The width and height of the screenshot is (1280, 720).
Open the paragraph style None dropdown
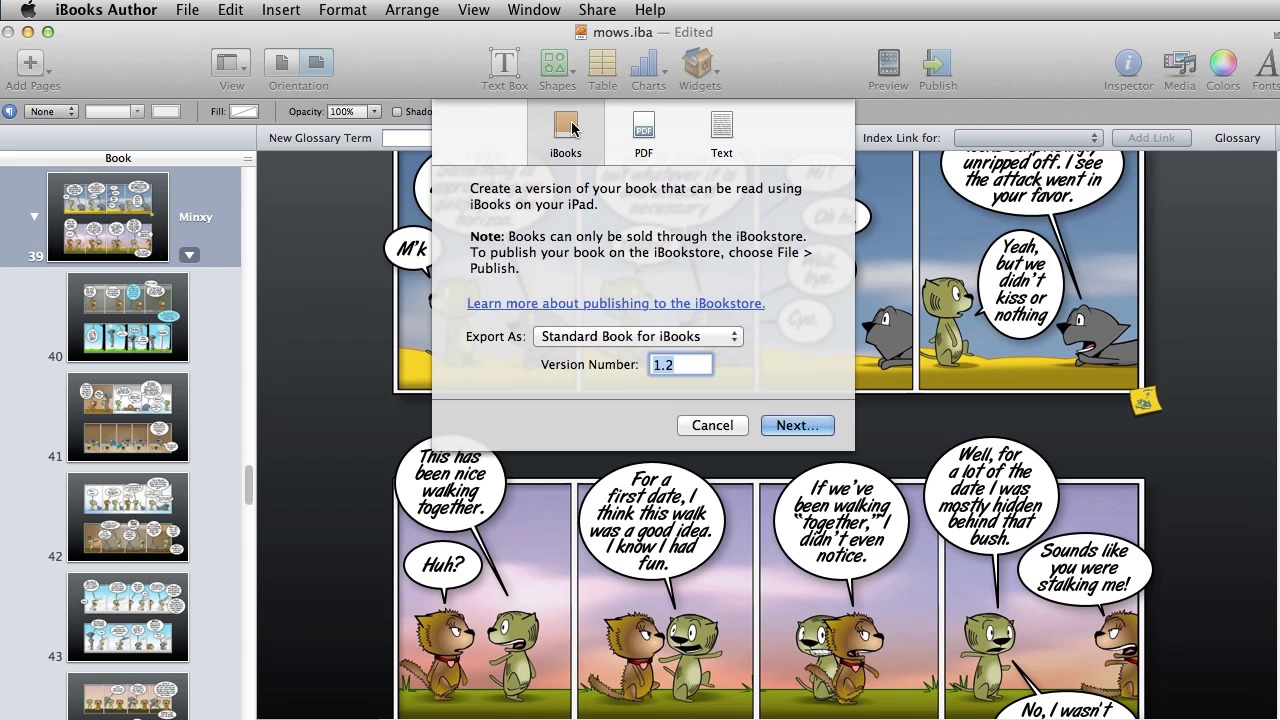click(x=53, y=111)
